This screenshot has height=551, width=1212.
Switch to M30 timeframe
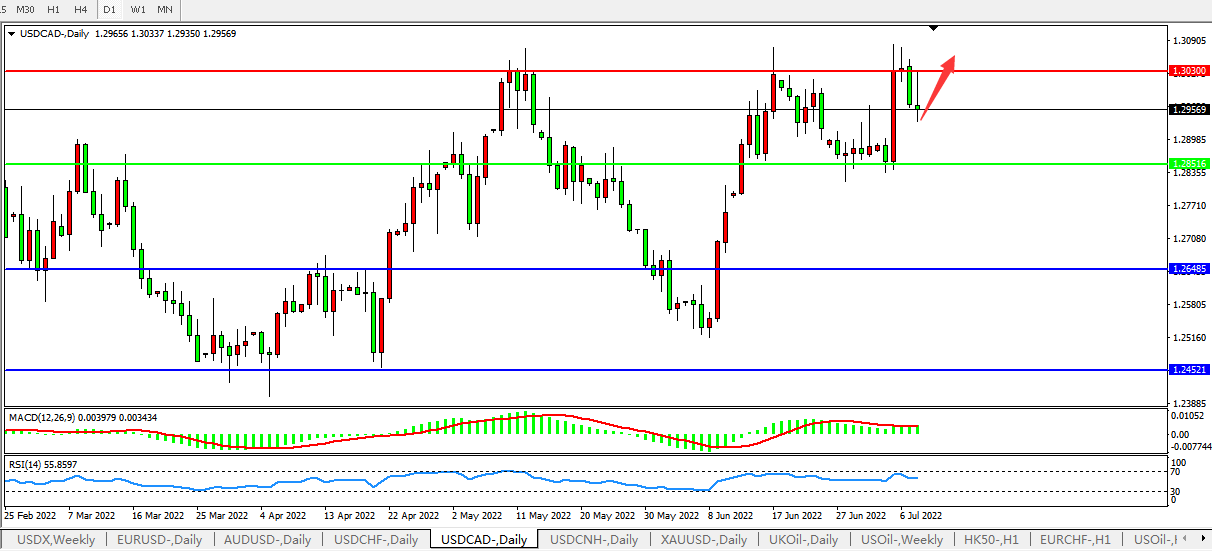tap(25, 9)
